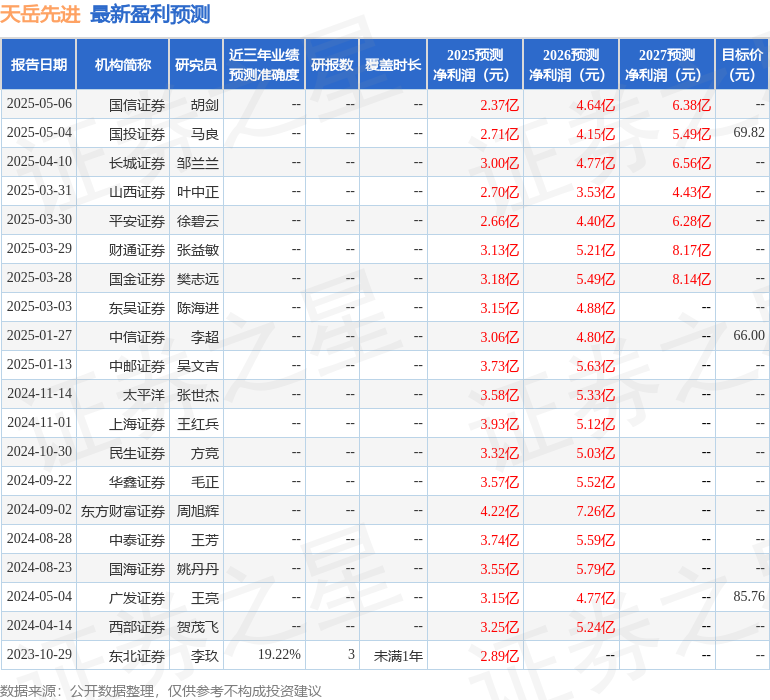Click coverage duration 未满1年

398,656
